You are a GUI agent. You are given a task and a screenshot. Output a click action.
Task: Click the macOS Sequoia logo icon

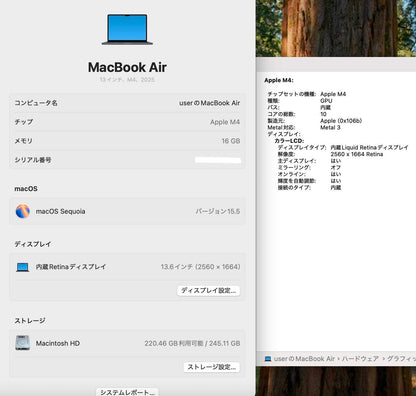23,211
